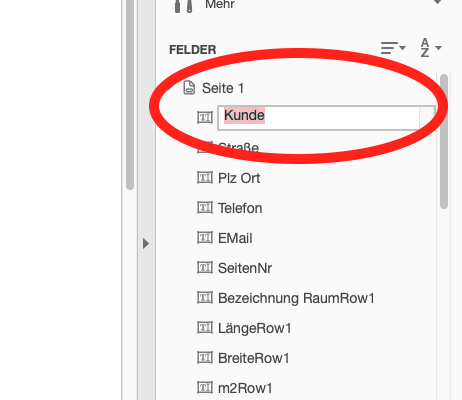The image size is (462, 400).
Task: Click the text field icon beside EMail
Action: tap(205, 238)
